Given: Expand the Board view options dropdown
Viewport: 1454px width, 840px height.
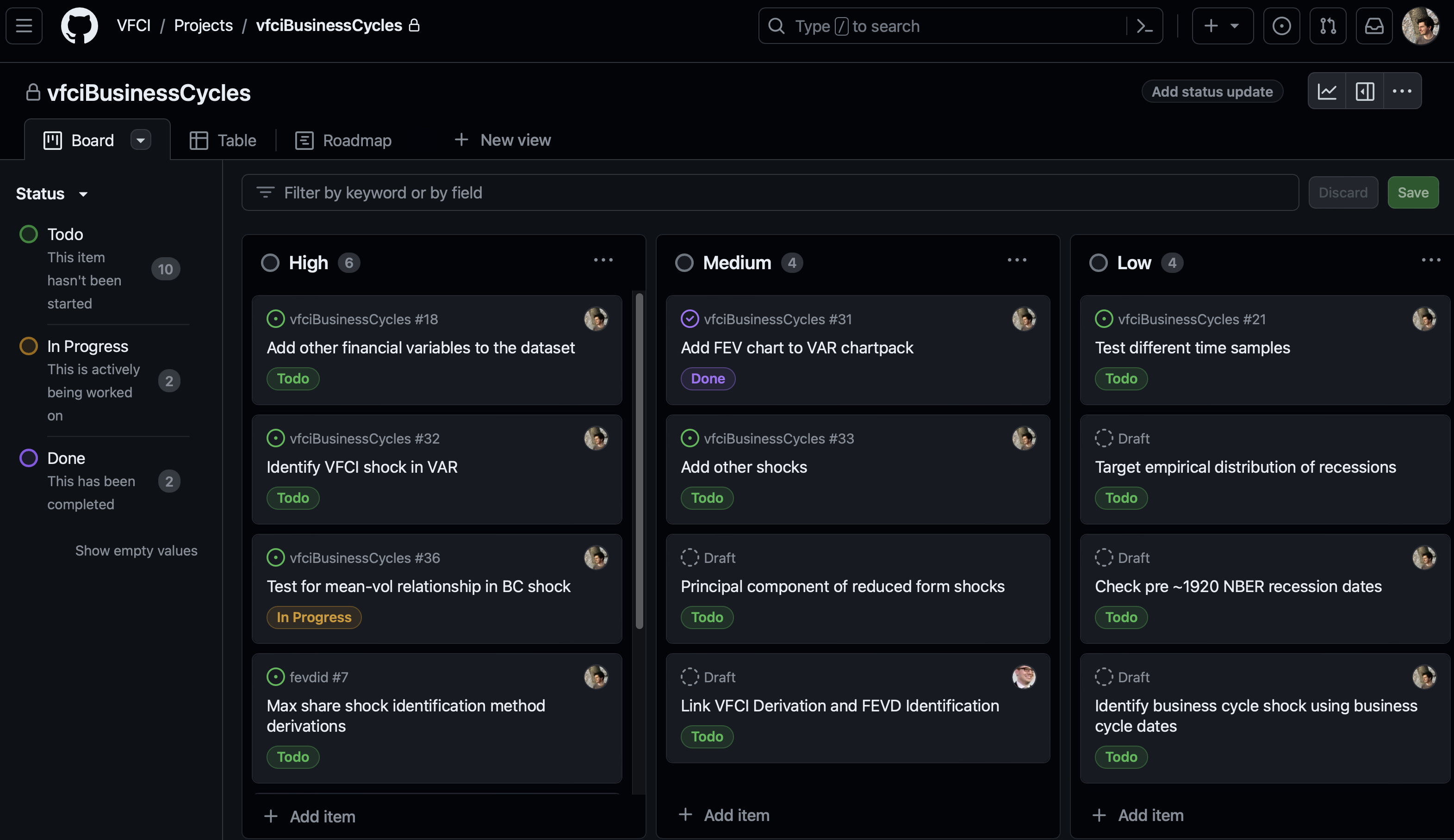Looking at the screenshot, I should pos(140,140).
